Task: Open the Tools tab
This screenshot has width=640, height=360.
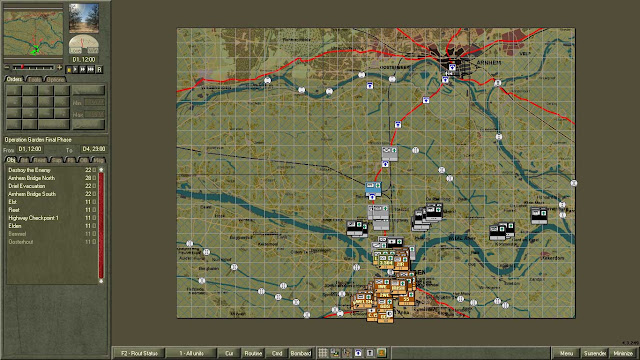Action: pos(35,79)
